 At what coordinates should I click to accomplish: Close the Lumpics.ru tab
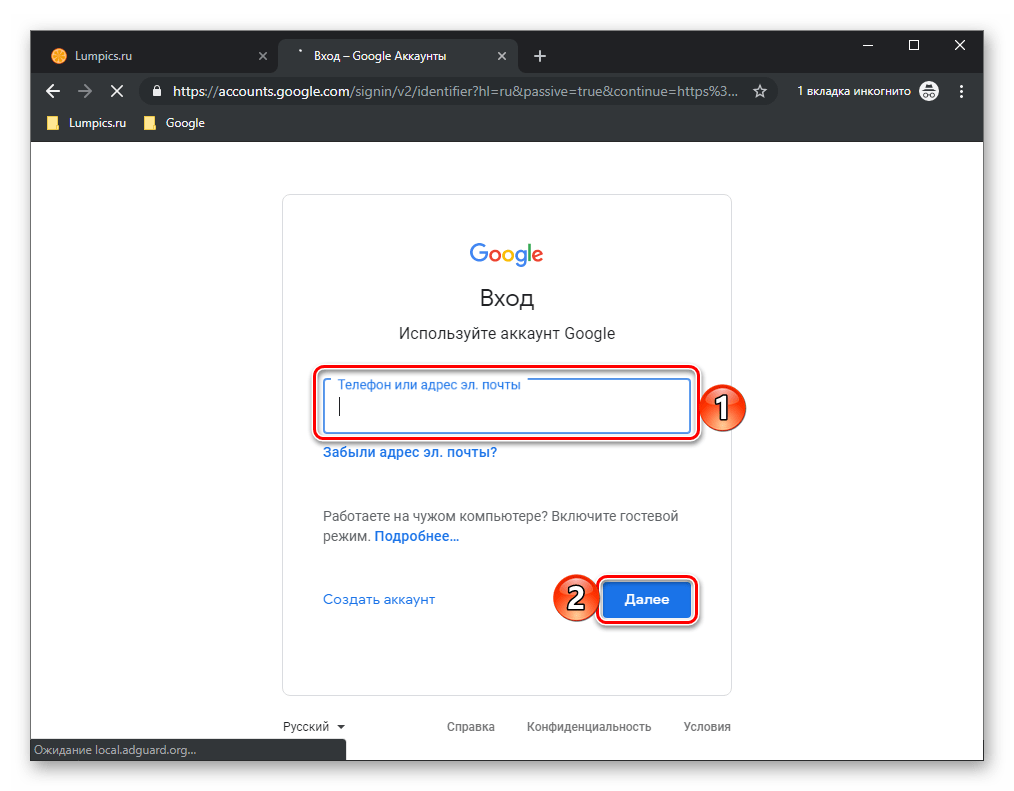tap(263, 56)
